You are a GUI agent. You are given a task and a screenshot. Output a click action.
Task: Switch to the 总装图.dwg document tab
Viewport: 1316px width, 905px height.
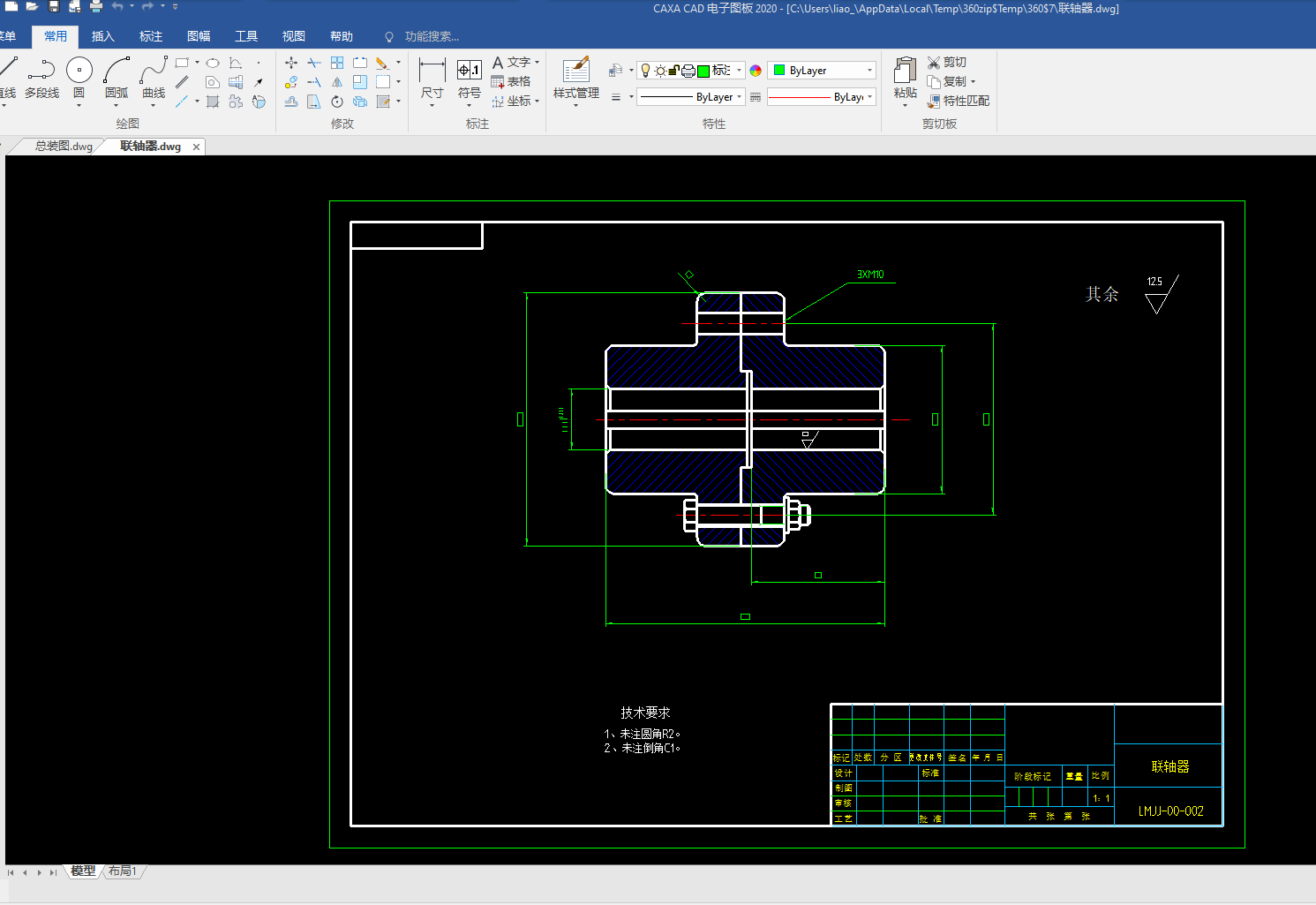pos(64,147)
